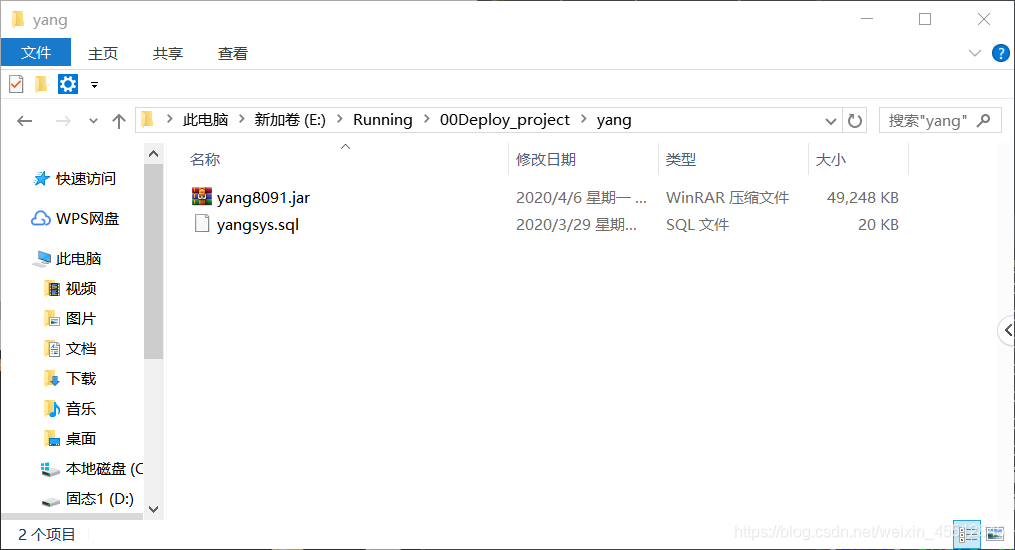Switch to details view in status bar
The image size is (1015, 550).
[x=966, y=534]
